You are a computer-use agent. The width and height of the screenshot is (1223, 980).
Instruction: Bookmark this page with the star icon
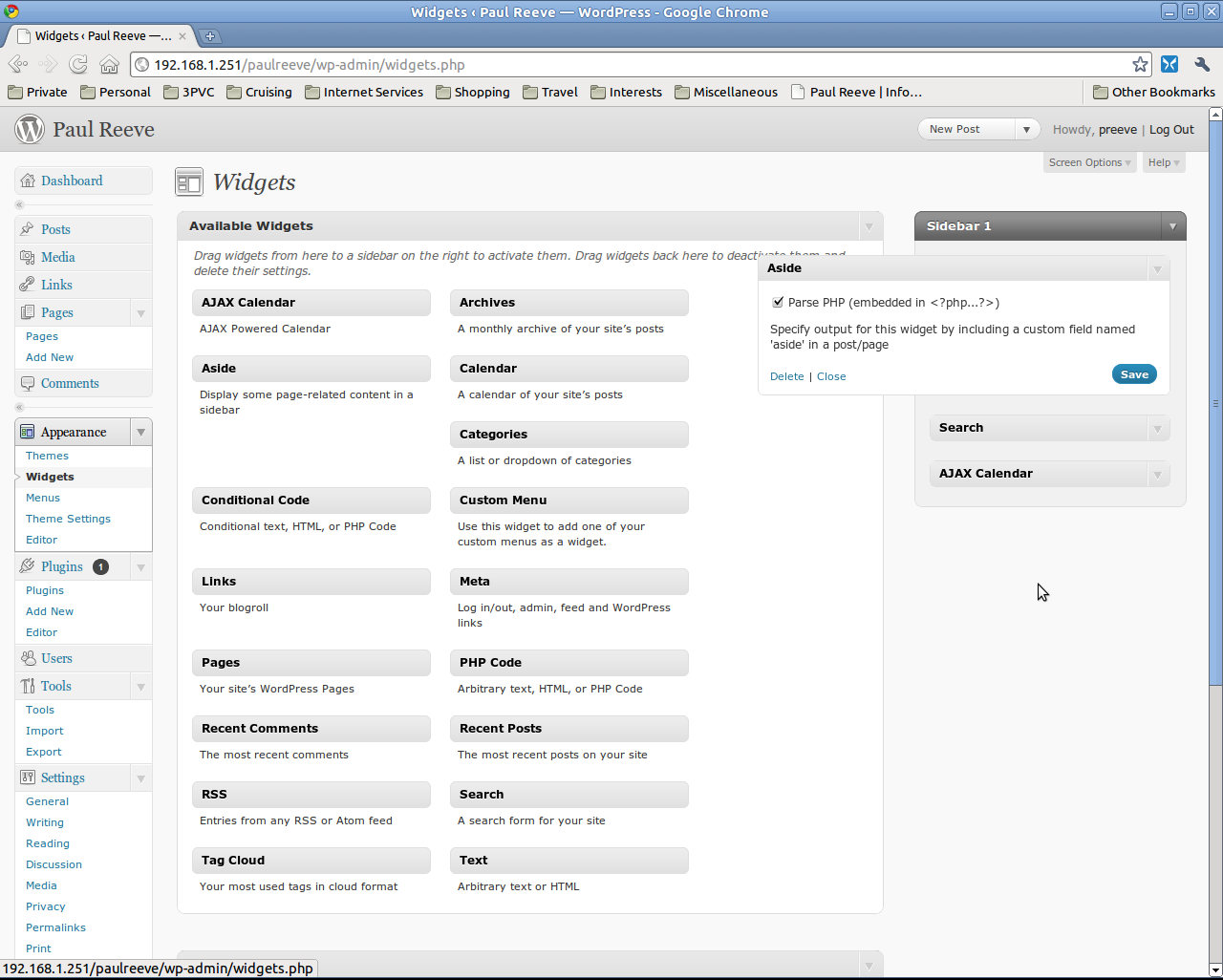[1140, 64]
